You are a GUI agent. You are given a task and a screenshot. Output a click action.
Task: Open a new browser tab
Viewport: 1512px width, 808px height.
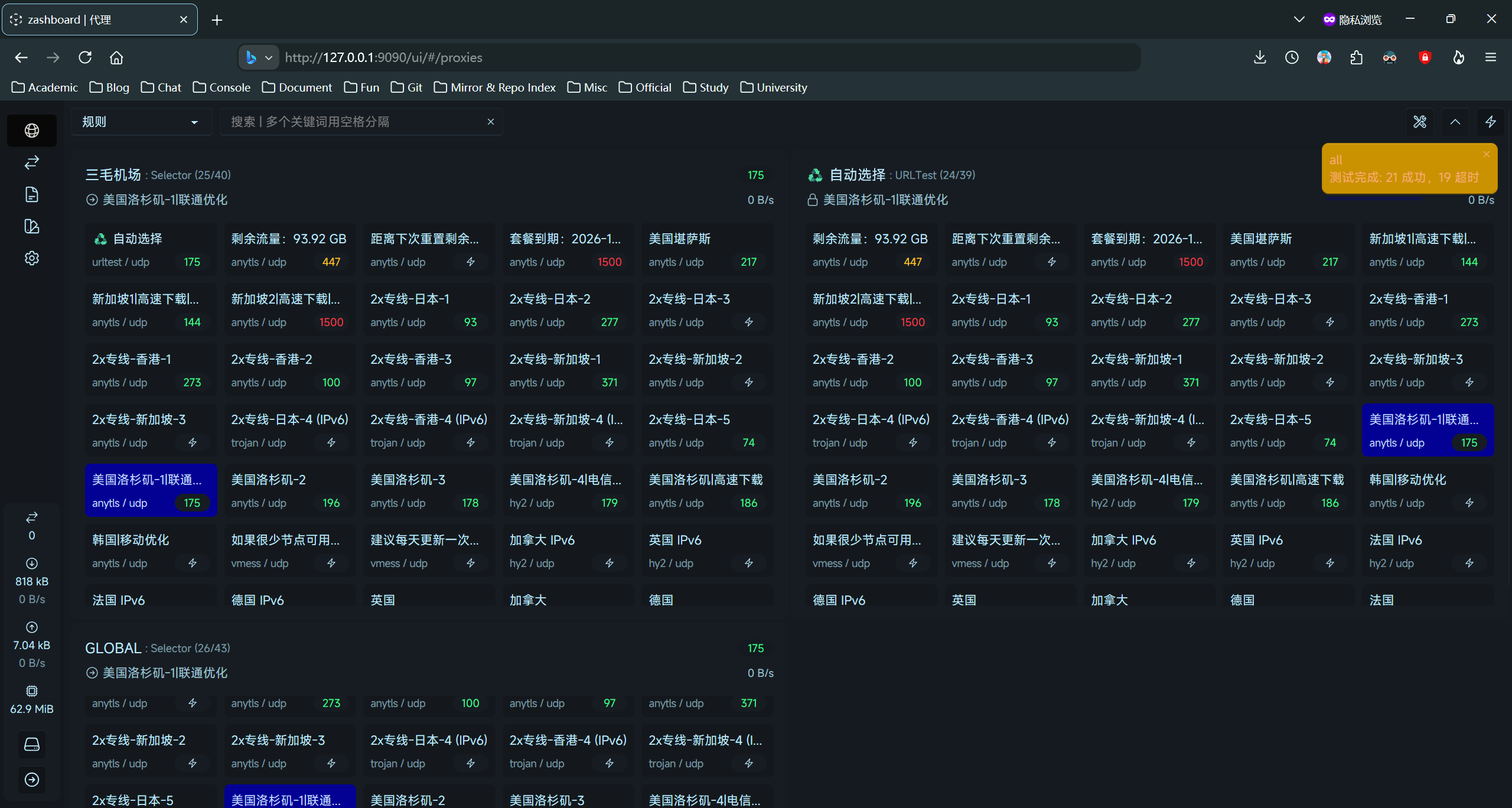(x=217, y=19)
